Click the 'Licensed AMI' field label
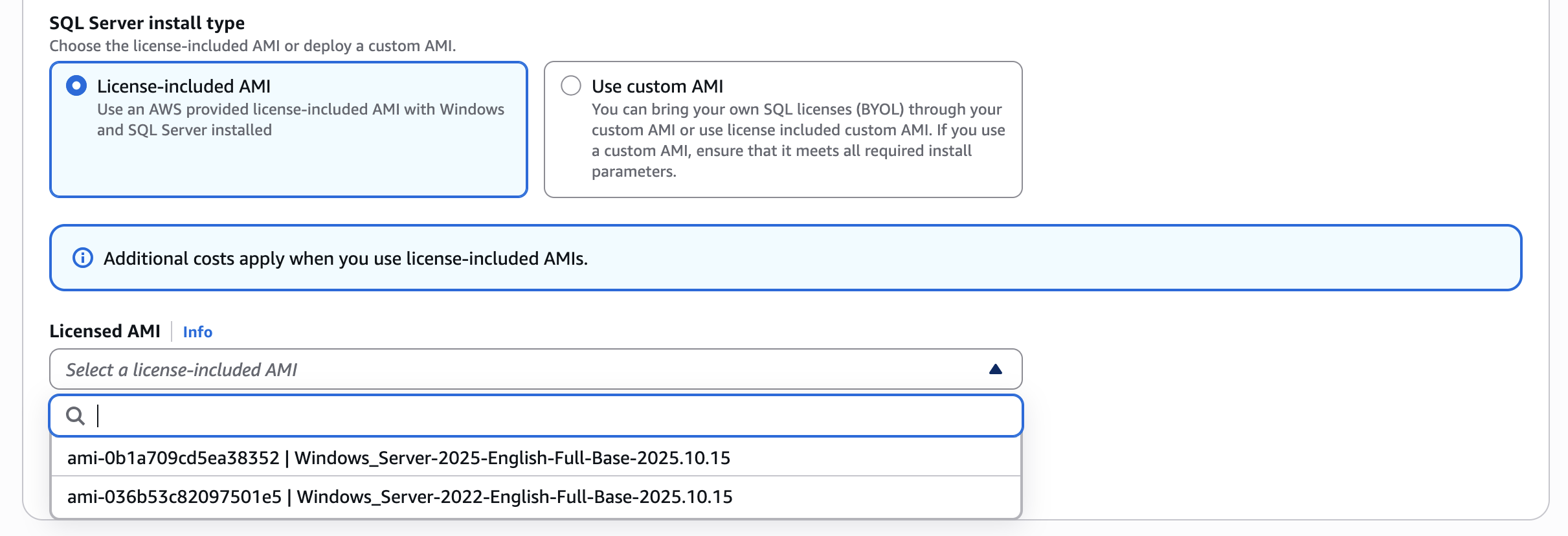Viewport: 1568px width, 536px height. (105, 331)
